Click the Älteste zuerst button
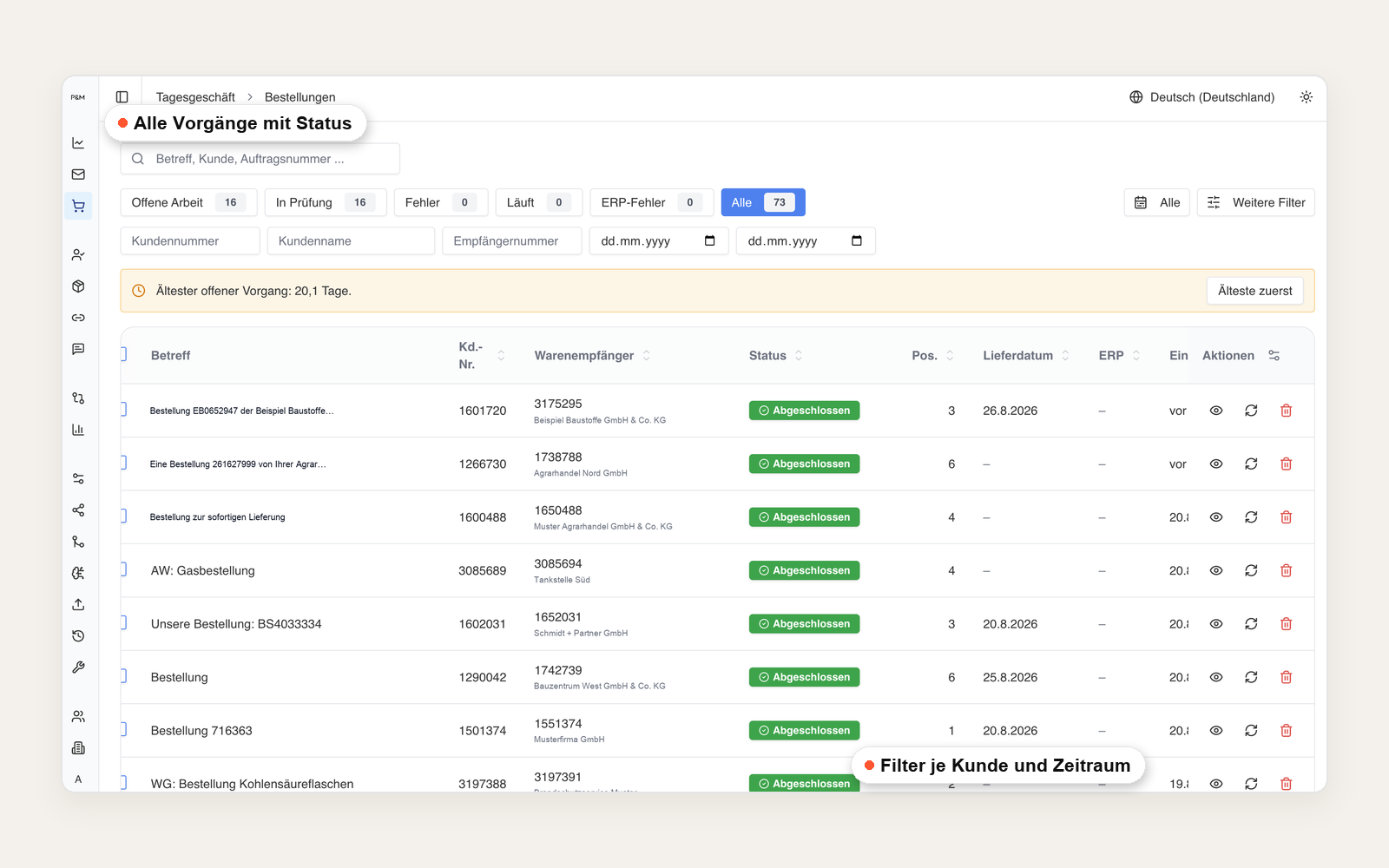The width and height of the screenshot is (1389, 868). tap(1254, 291)
